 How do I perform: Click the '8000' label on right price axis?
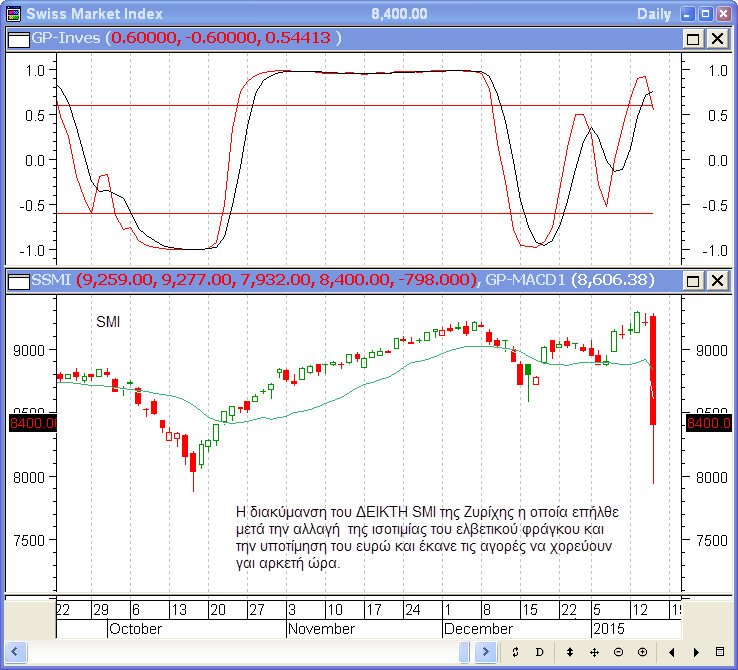712,478
